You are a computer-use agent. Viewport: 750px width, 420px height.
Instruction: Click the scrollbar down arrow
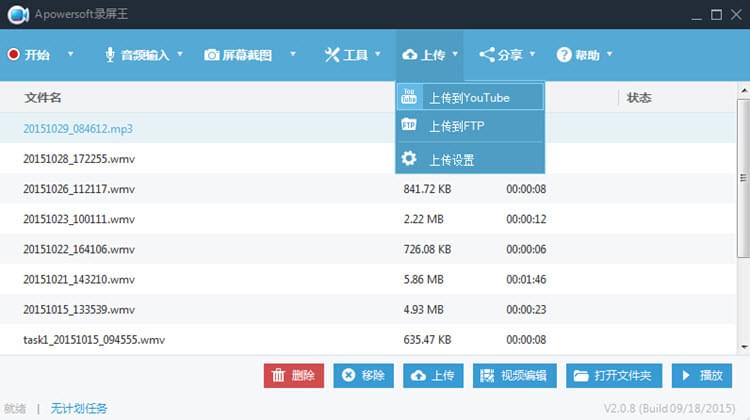pyautogui.click(x=744, y=347)
